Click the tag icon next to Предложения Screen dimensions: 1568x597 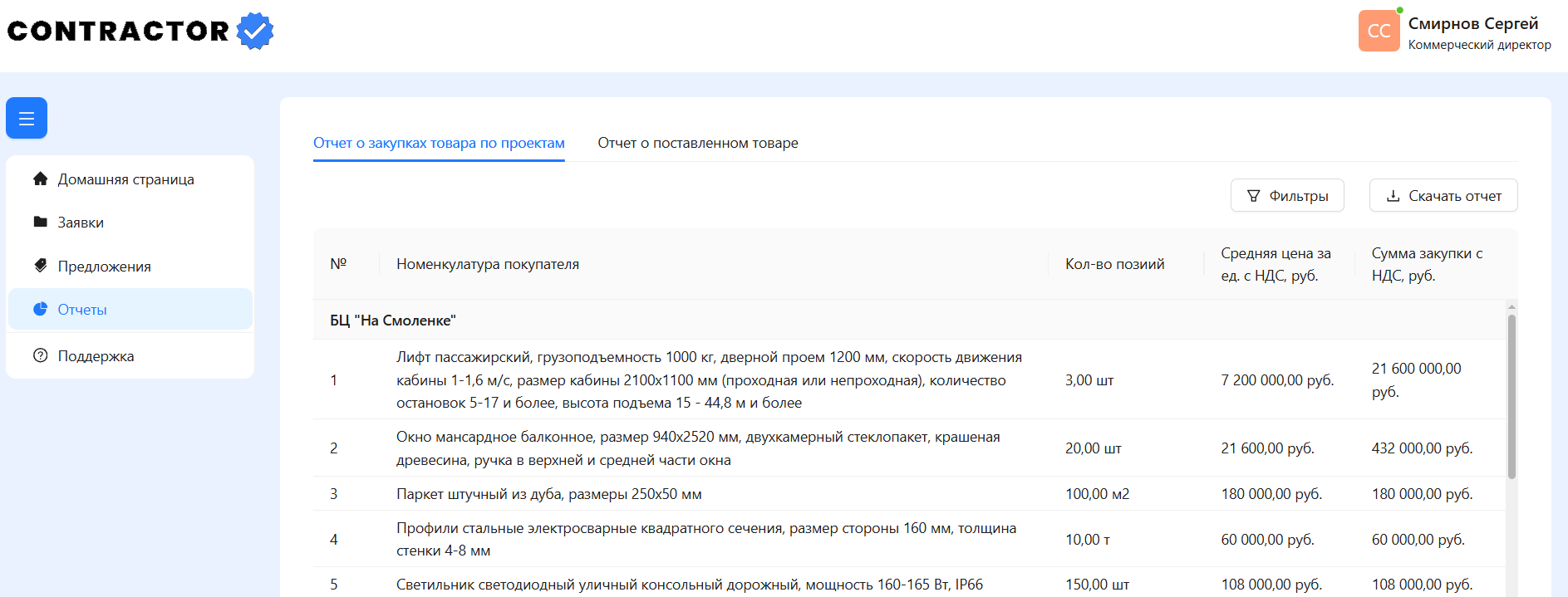point(40,266)
